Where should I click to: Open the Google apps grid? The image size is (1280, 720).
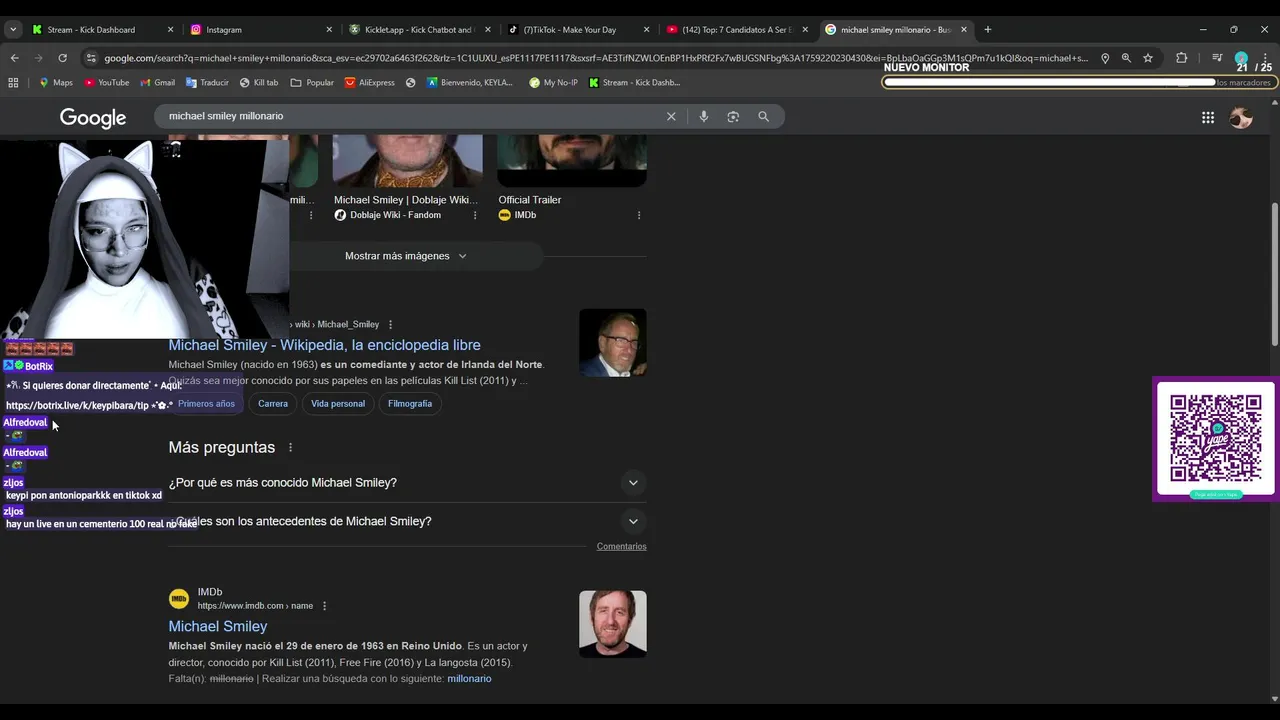click(1208, 118)
